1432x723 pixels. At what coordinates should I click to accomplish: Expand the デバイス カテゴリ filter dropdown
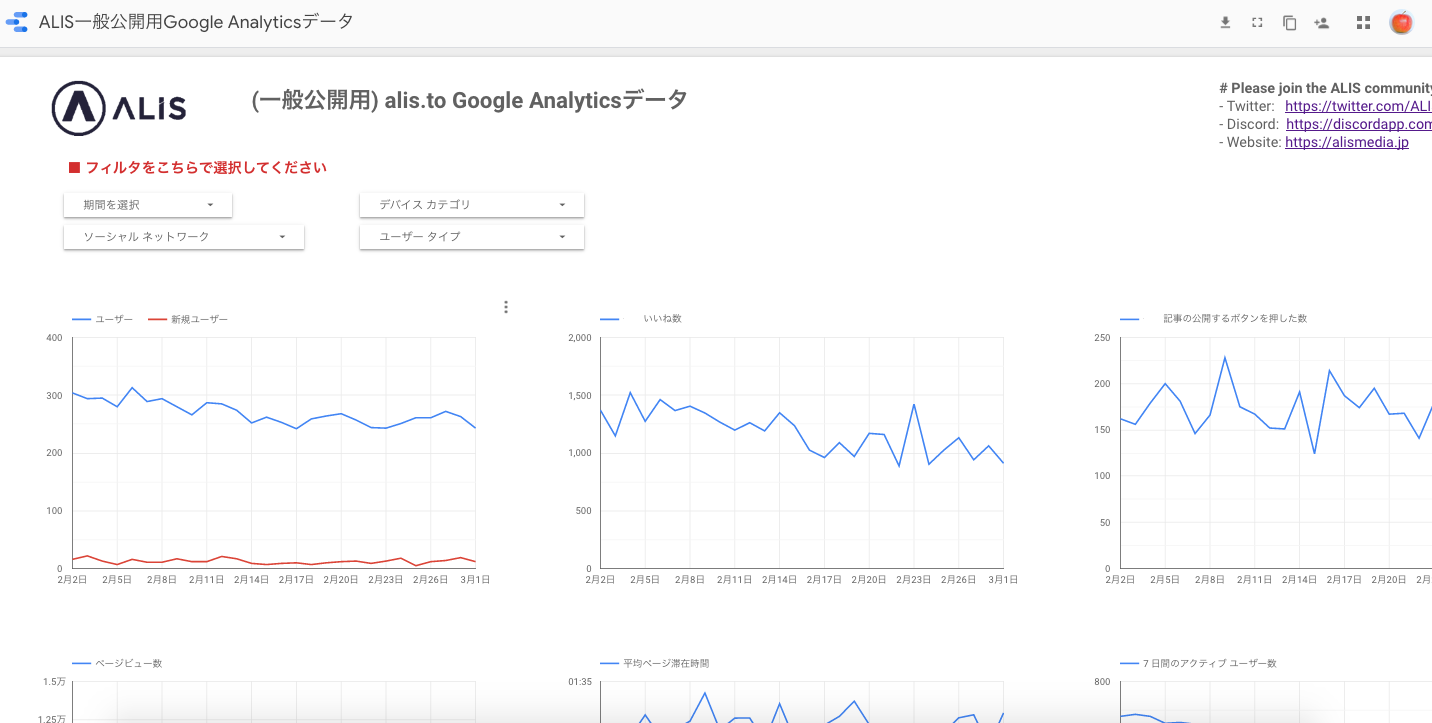click(x=472, y=205)
